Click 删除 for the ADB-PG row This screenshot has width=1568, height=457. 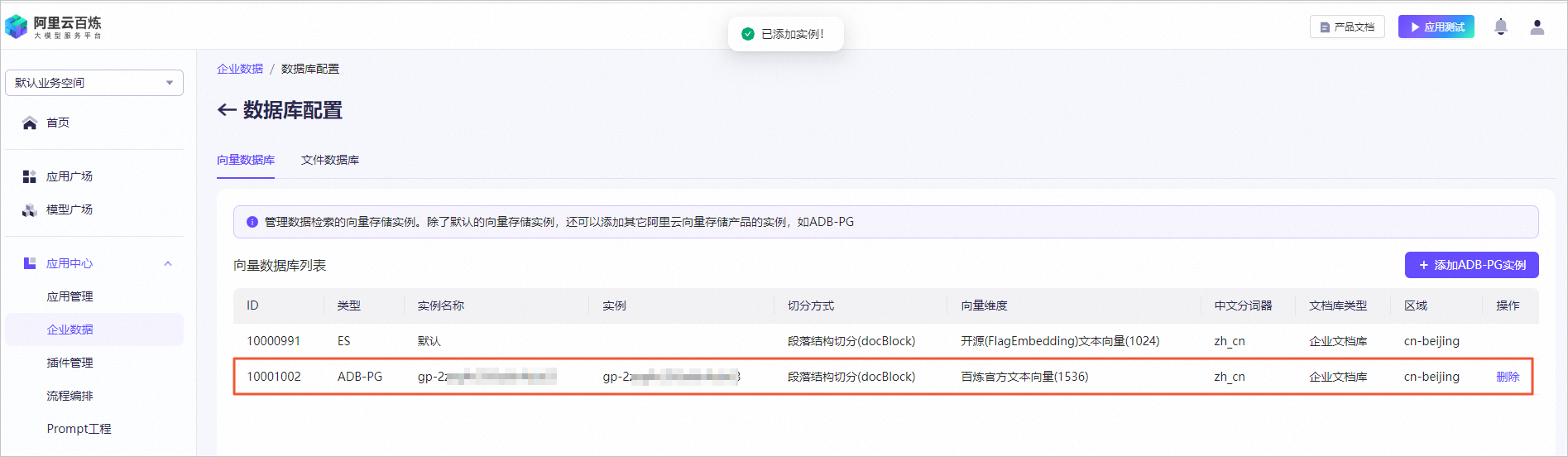tap(1508, 377)
